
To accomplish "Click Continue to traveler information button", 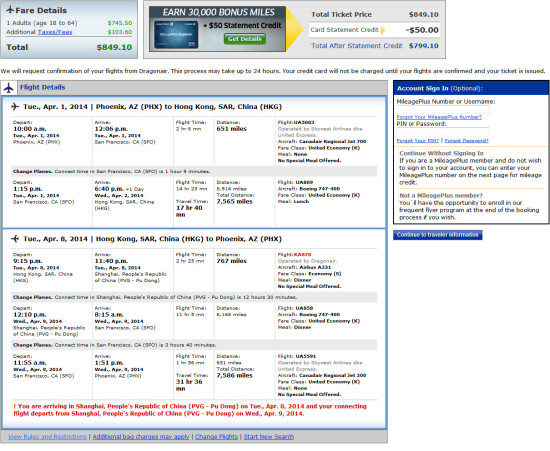I will coord(437,235).
